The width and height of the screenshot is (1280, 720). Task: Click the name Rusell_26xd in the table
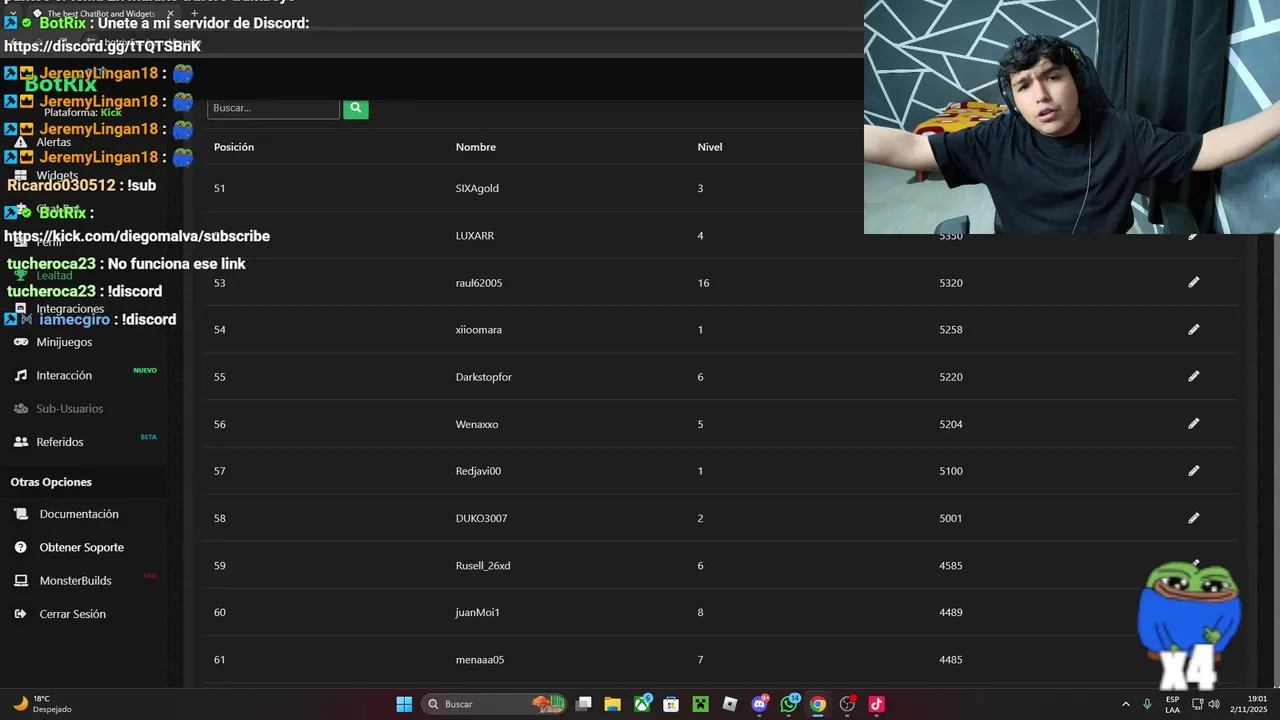click(x=483, y=566)
